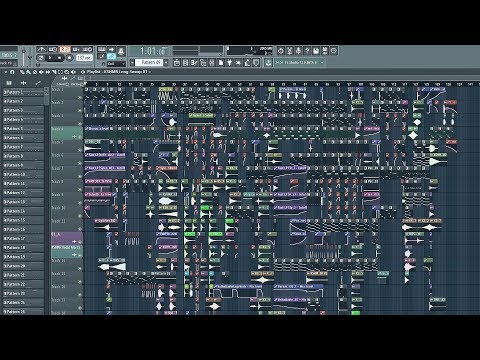Image resolution: width=480 pixels, height=360 pixels.
Task: Click the Save project icon
Action: (316, 51)
